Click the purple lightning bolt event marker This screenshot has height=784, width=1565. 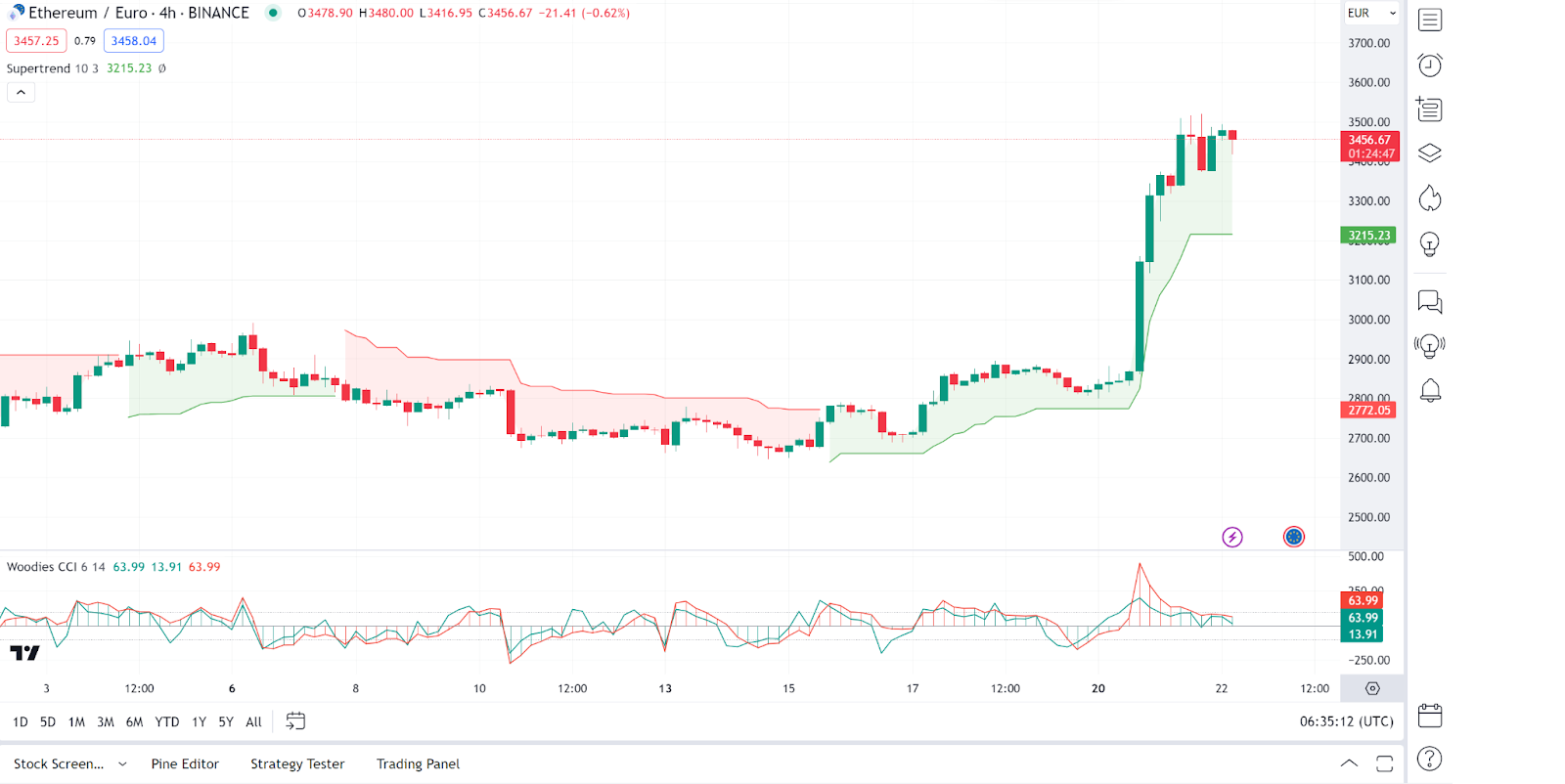coord(1232,537)
